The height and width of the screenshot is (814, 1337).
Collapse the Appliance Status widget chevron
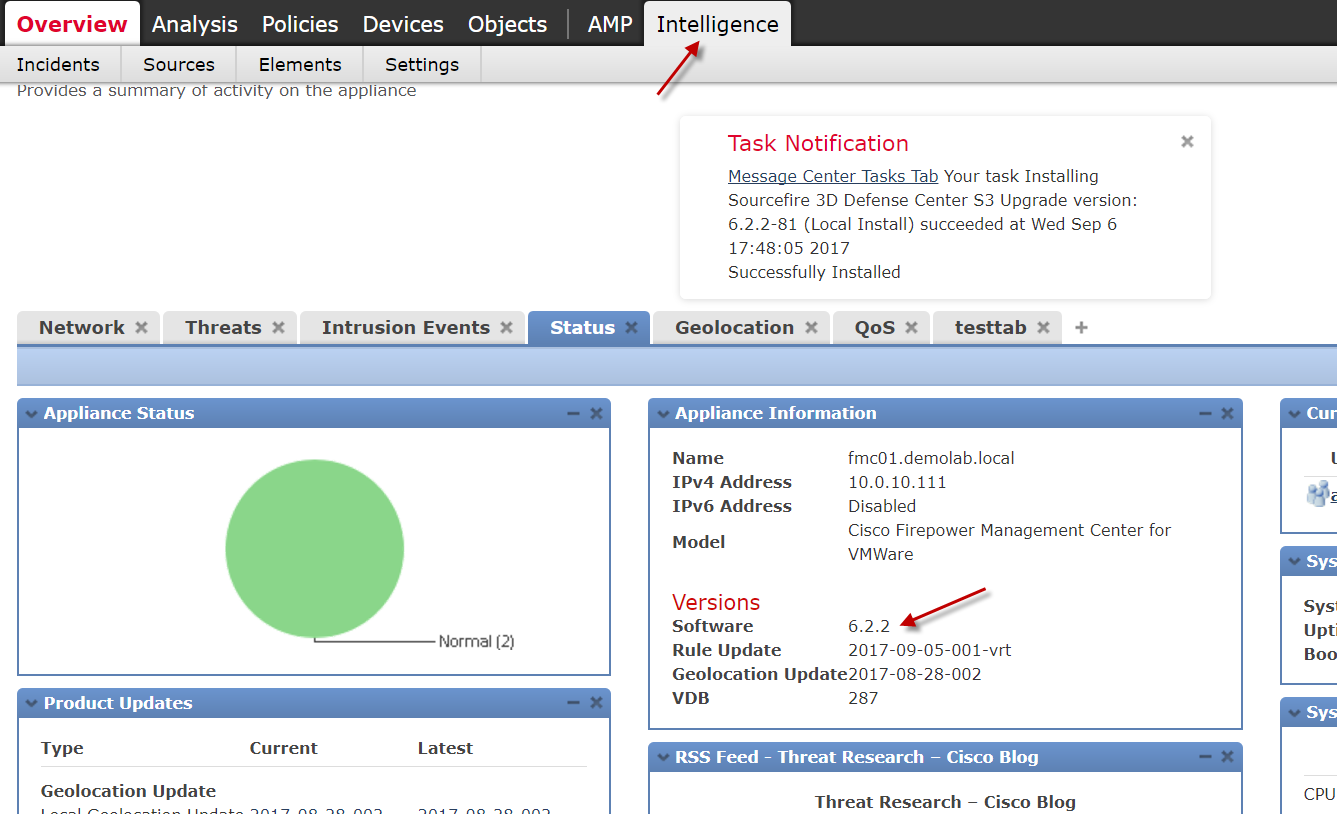(x=31, y=414)
